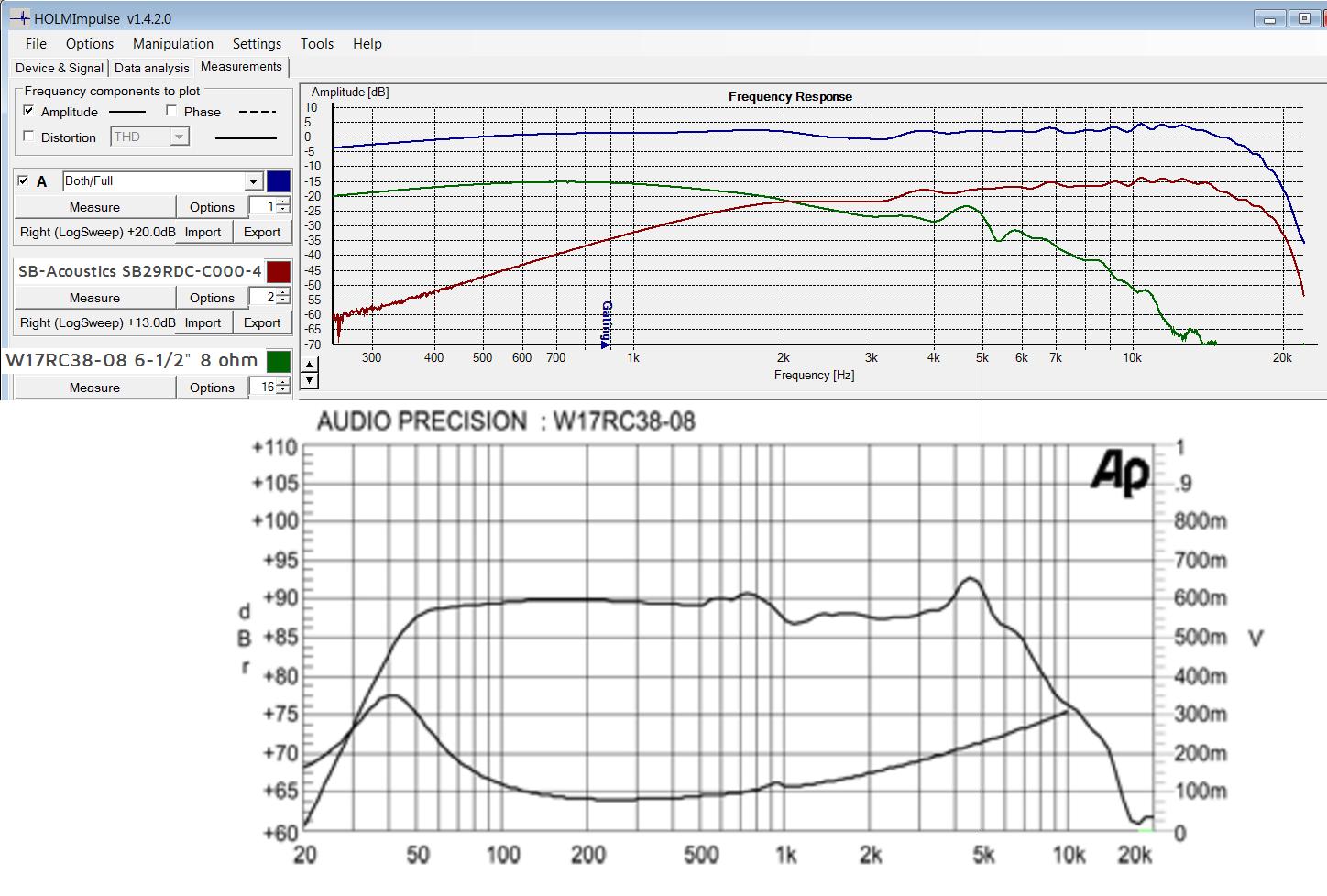
Task: Switch to Data analysis tab
Action: click(151, 68)
